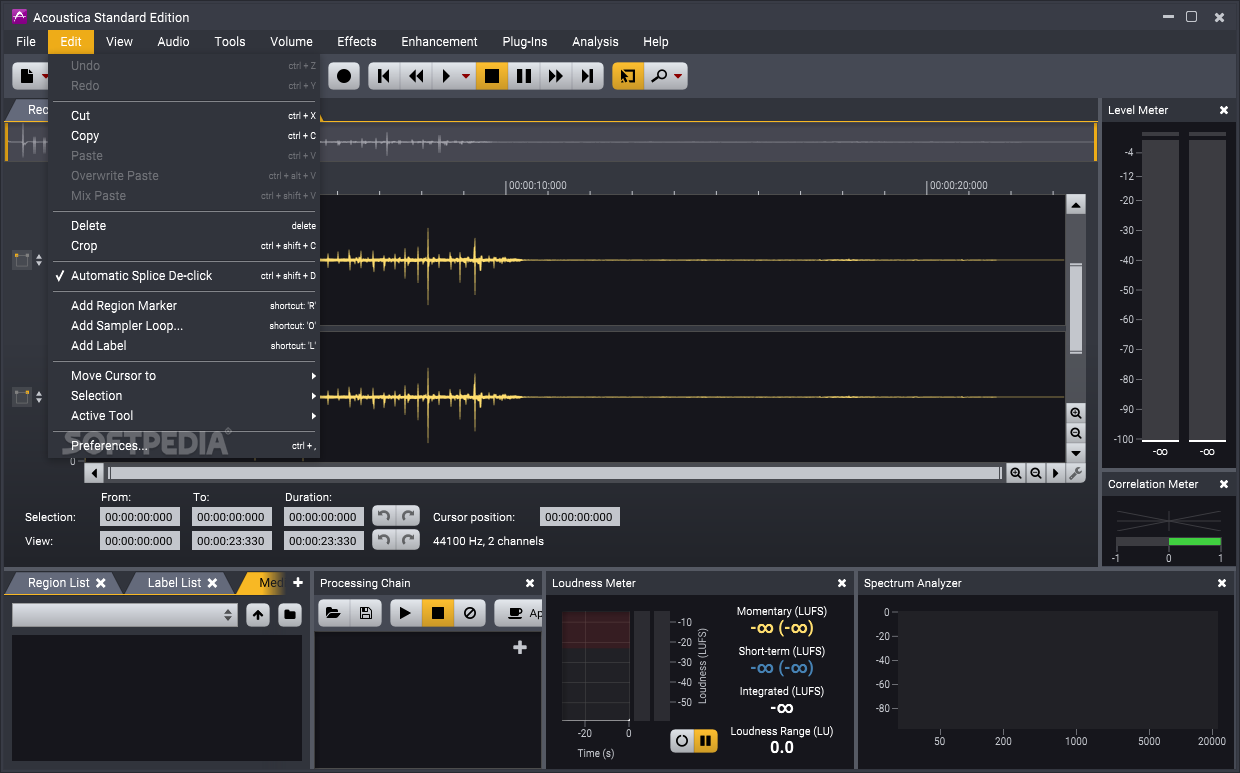Open the play options dropdown arrow

pos(466,77)
